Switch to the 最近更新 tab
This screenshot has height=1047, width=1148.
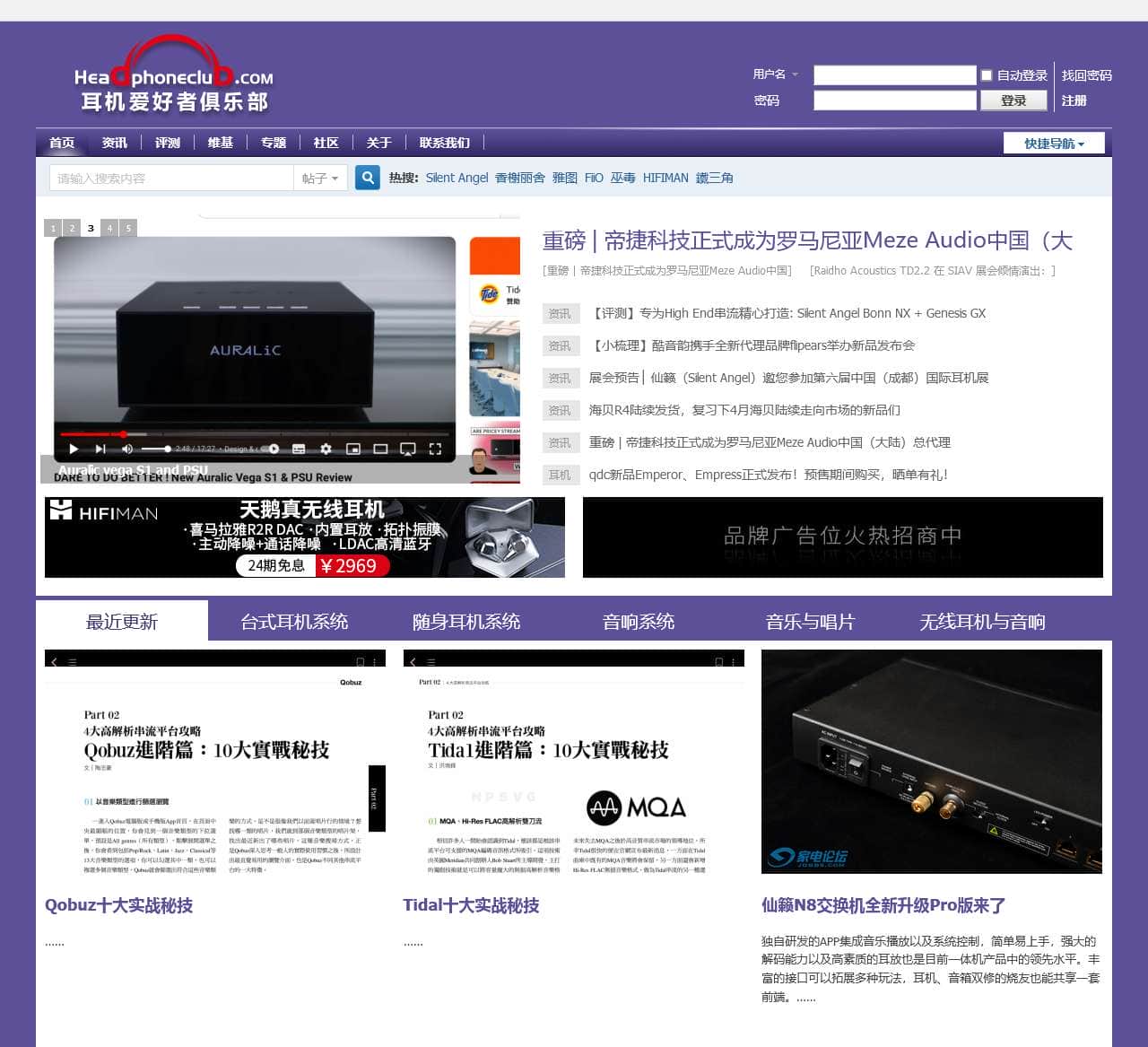coord(122,621)
